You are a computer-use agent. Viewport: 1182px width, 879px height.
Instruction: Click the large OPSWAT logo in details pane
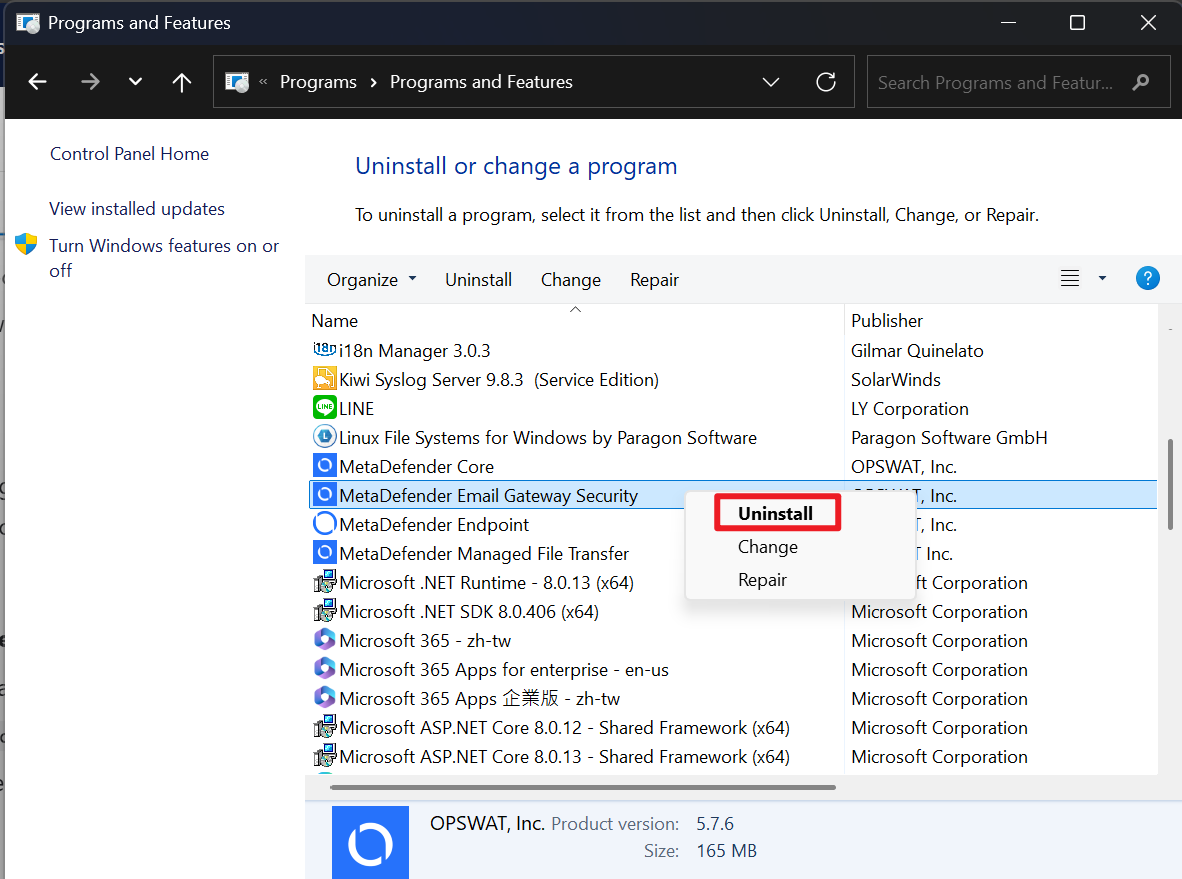click(x=370, y=842)
